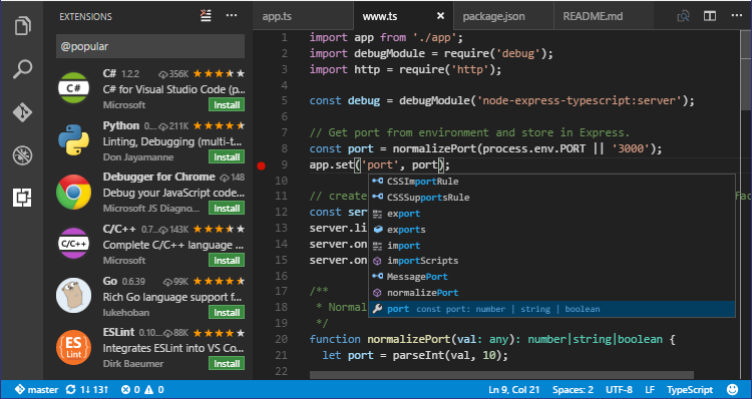
Task: Click the ESLint extension icon
Action: (x=73, y=348)
